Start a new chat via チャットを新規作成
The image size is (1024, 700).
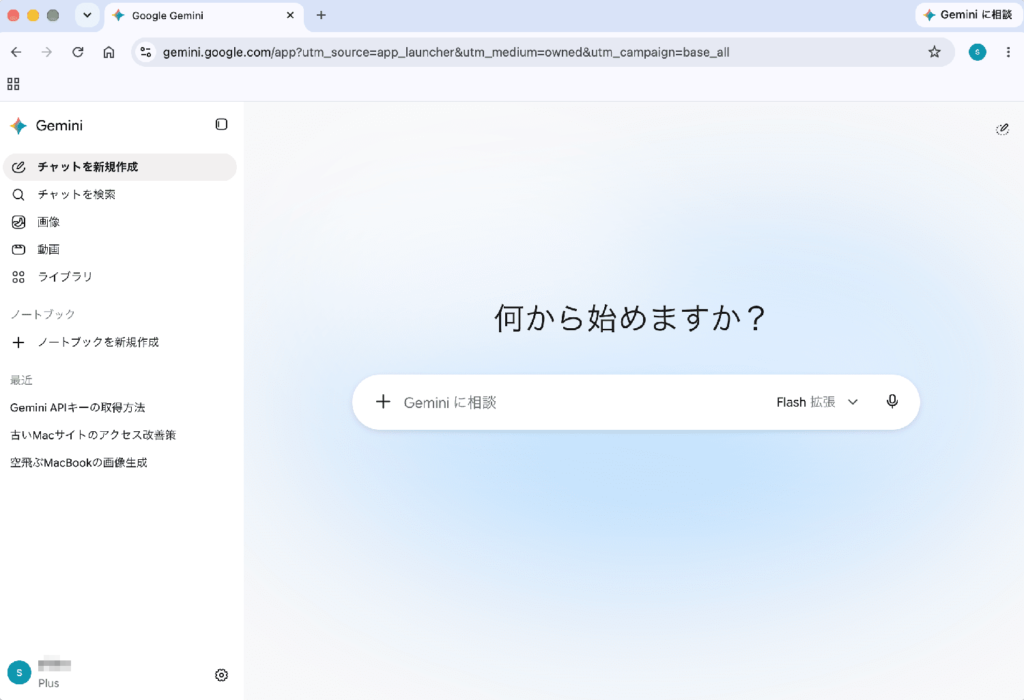pyautogui.click(x=120, y=167)
